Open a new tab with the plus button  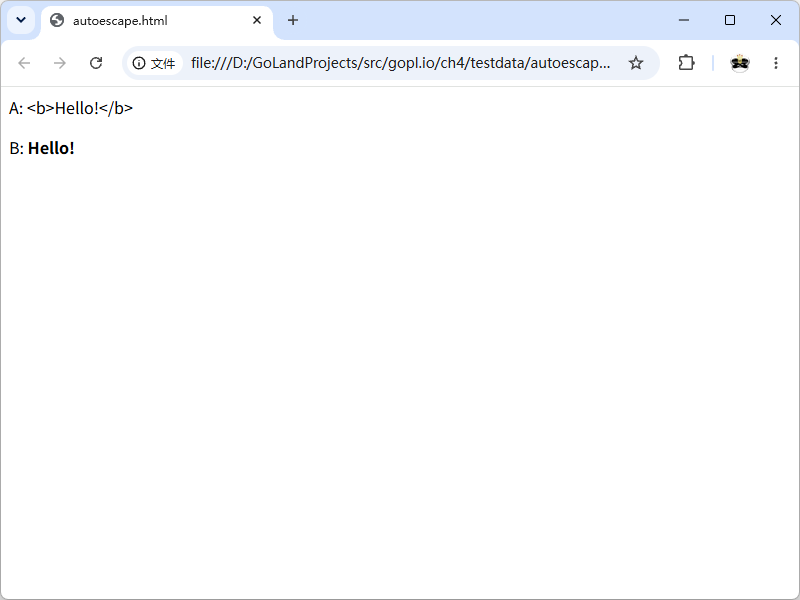tap(292, 20)
